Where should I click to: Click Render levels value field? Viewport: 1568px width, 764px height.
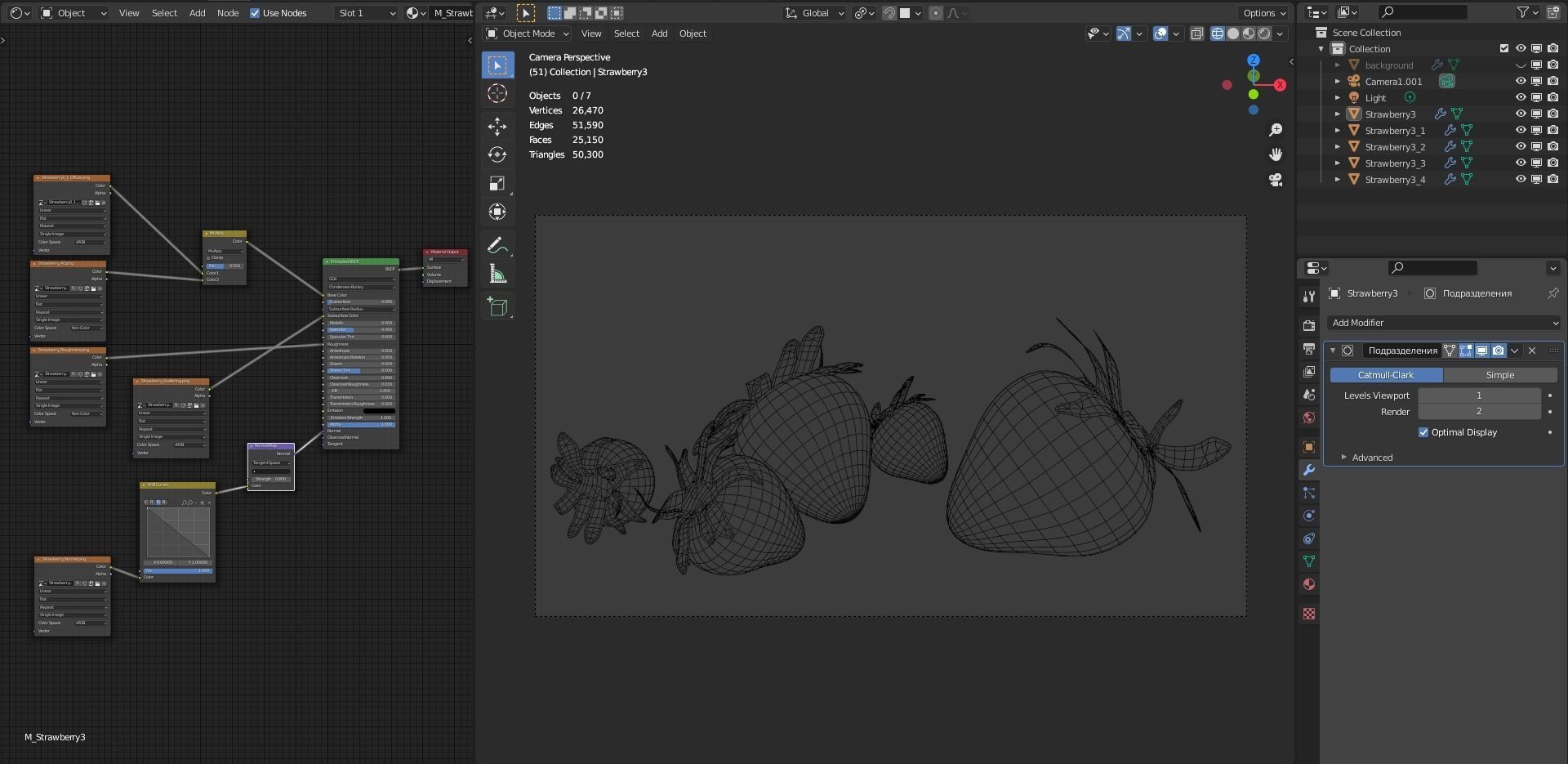coord(1479,412)
